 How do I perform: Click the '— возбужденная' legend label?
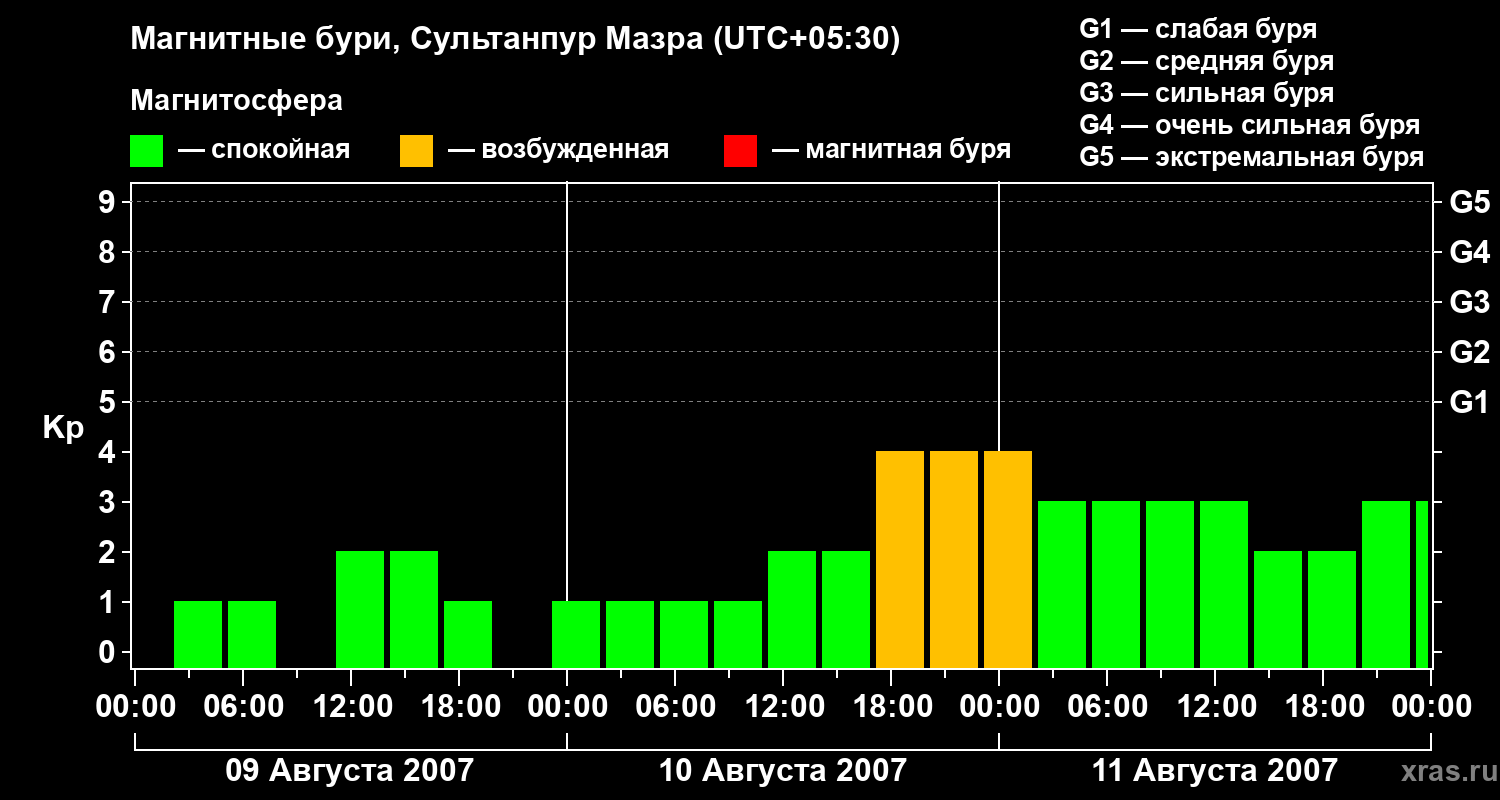point(558,151)
